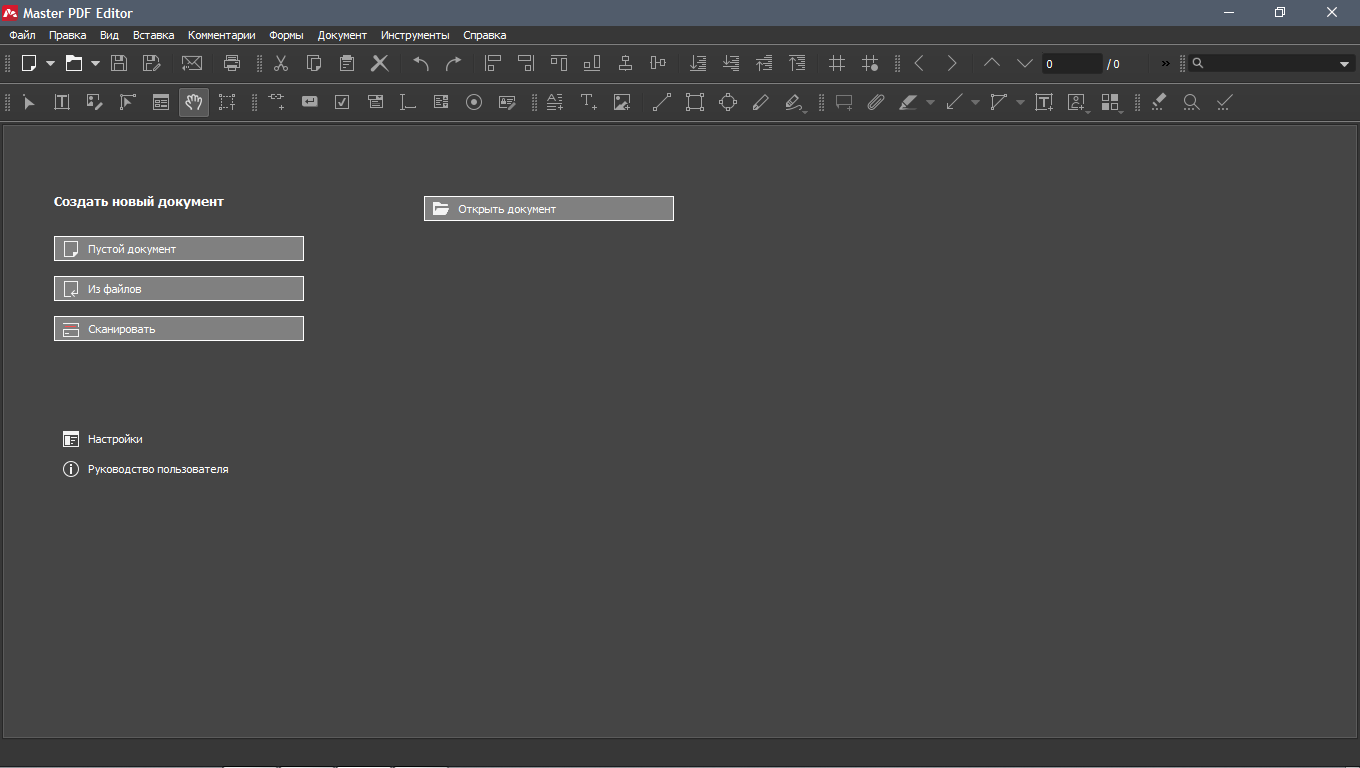The width and height of the screenshot is (1360, 768).
Task: Open the Инструменты menu
Action: [x=415, y=35]
